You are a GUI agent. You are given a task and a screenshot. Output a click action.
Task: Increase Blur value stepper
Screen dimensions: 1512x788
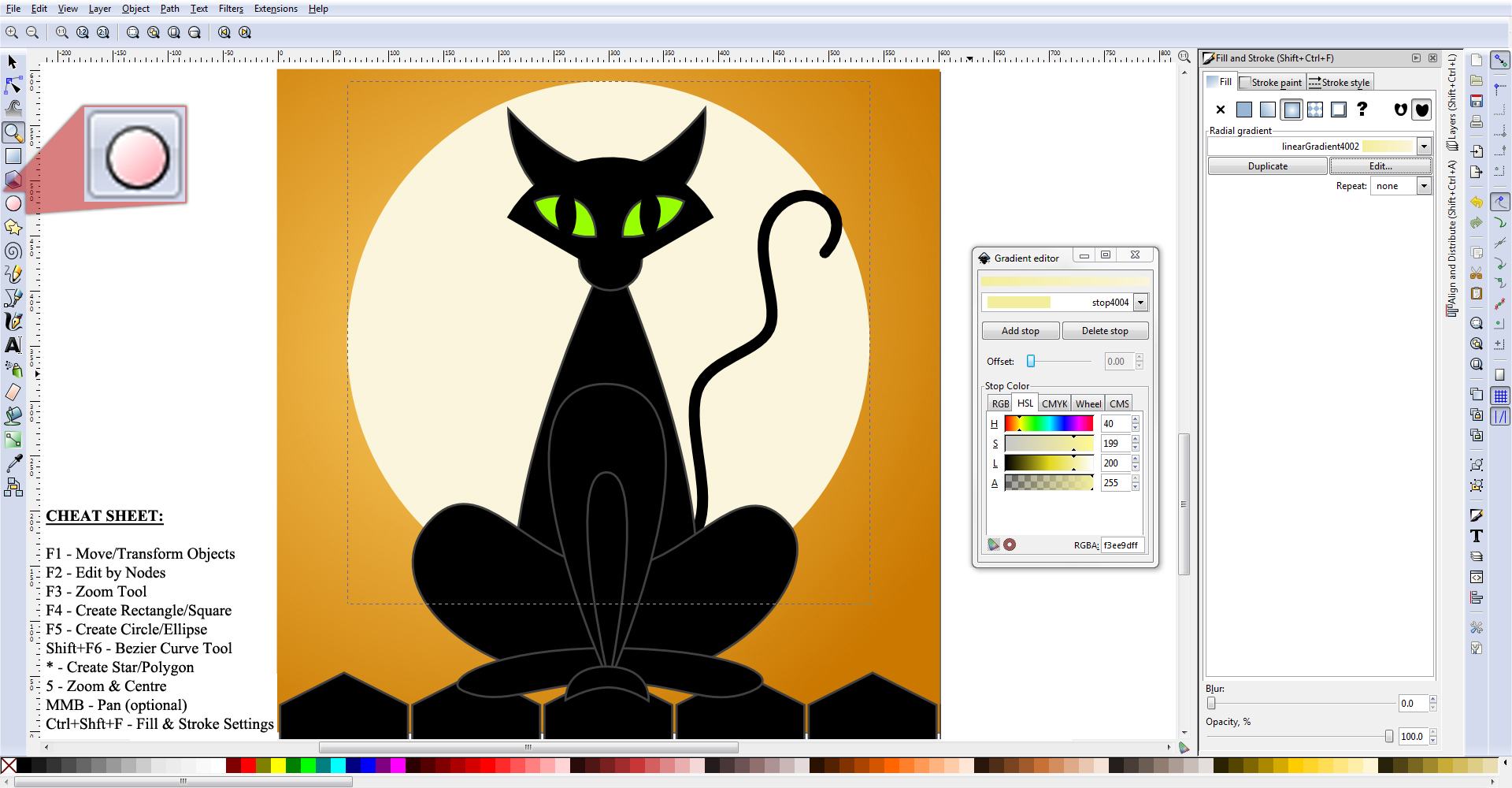[x=1432, y=700]
